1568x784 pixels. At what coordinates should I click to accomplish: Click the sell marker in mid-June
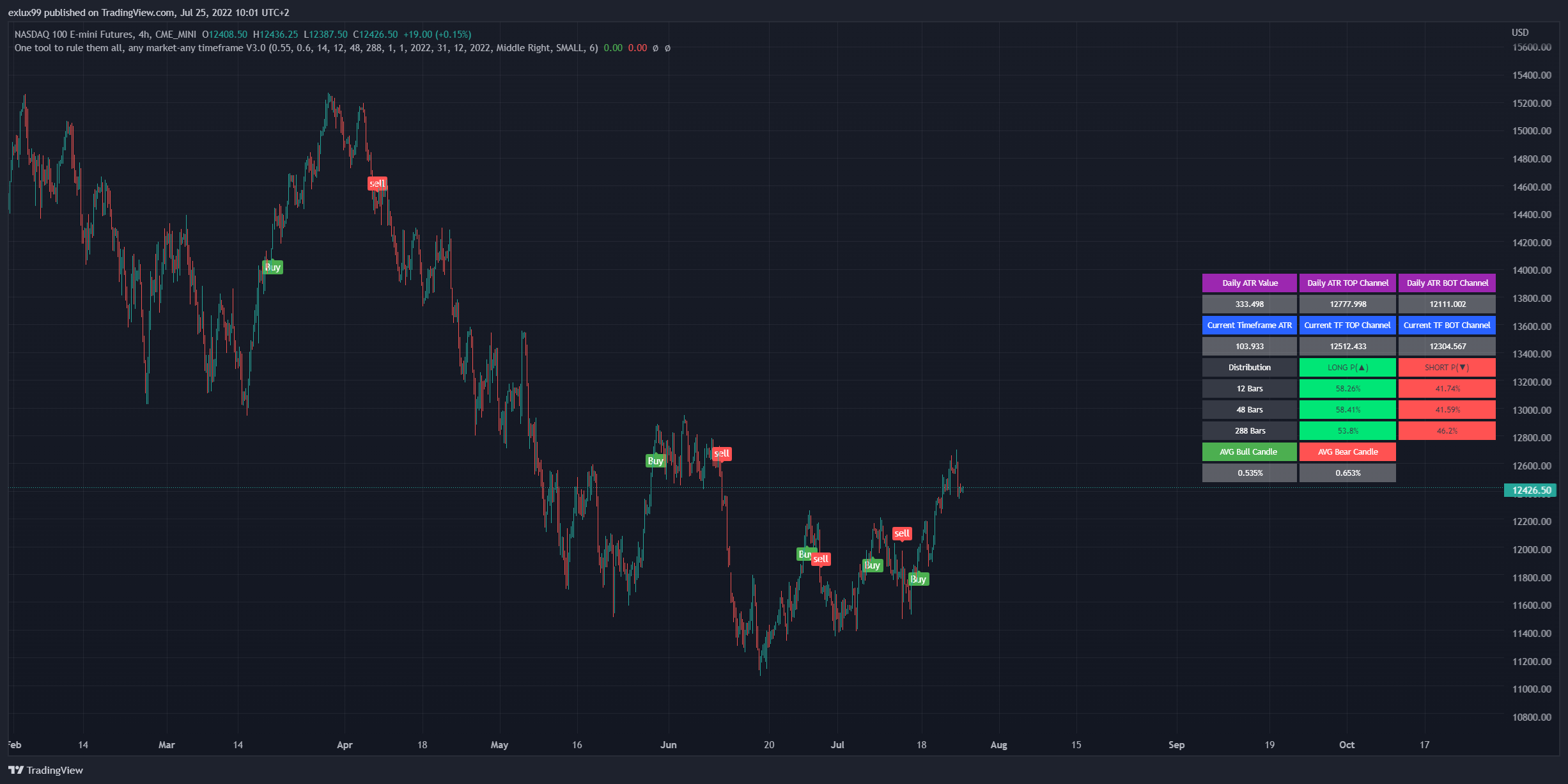click(721, 453)
